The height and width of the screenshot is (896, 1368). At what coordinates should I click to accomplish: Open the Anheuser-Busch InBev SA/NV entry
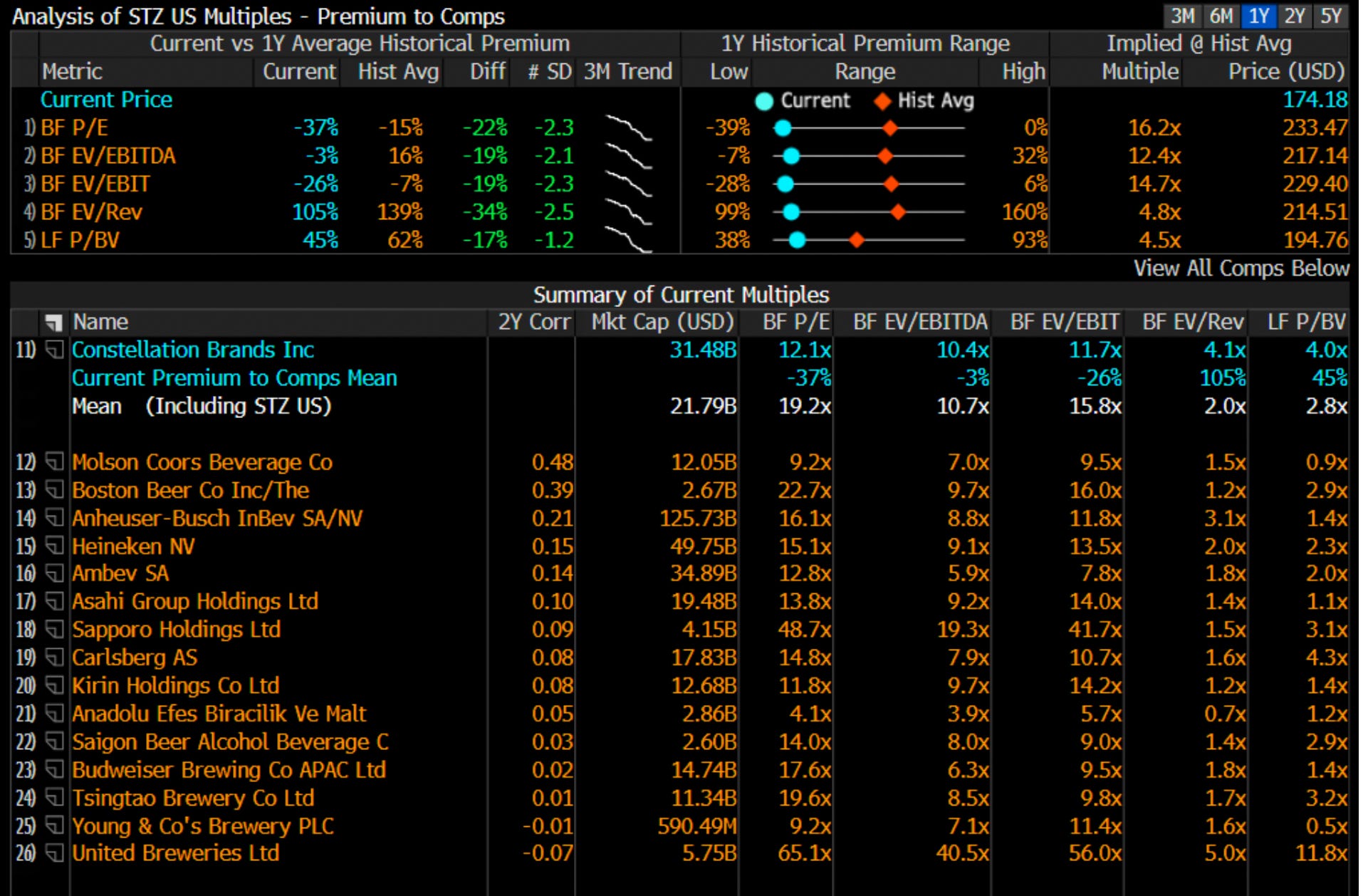tap(216, 518)
